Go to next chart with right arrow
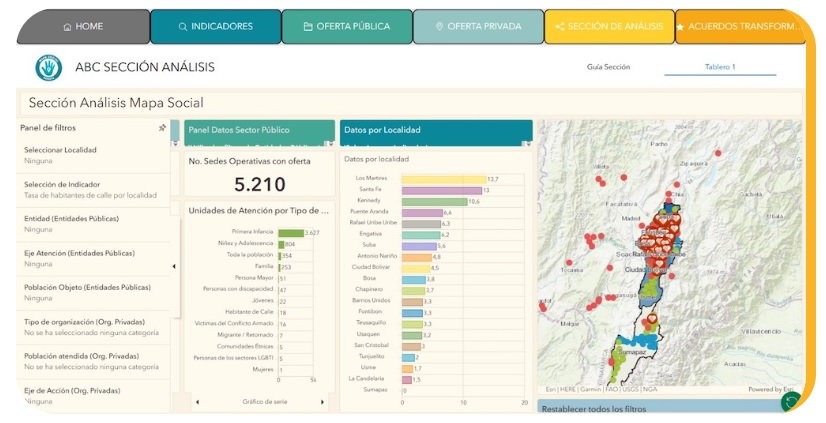Image resolution: width=826 pixels, height=423 pixels. coord(322,401)
